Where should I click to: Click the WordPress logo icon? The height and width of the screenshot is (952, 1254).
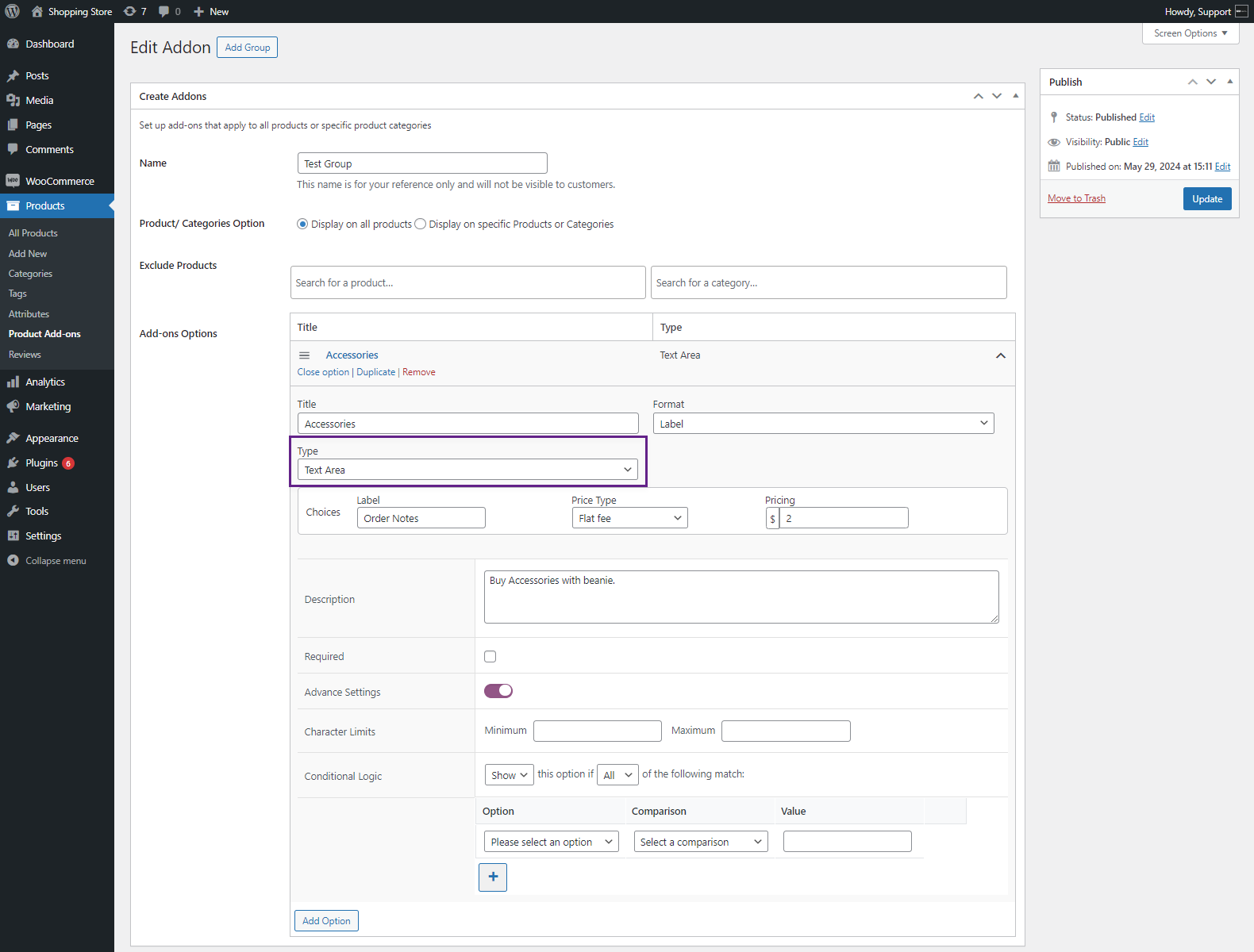click(13, 11)
